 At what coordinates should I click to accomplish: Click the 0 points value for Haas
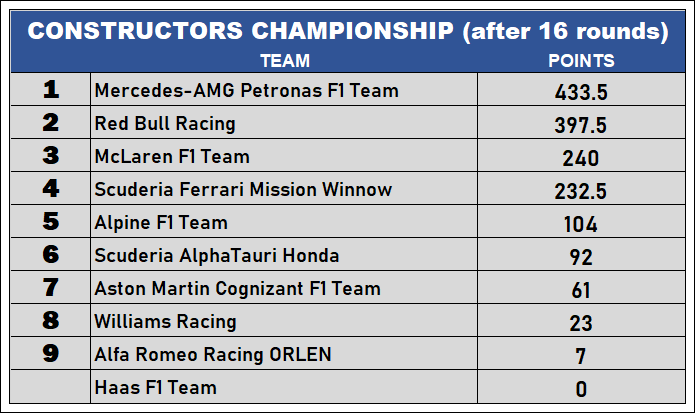coord(581,388)
